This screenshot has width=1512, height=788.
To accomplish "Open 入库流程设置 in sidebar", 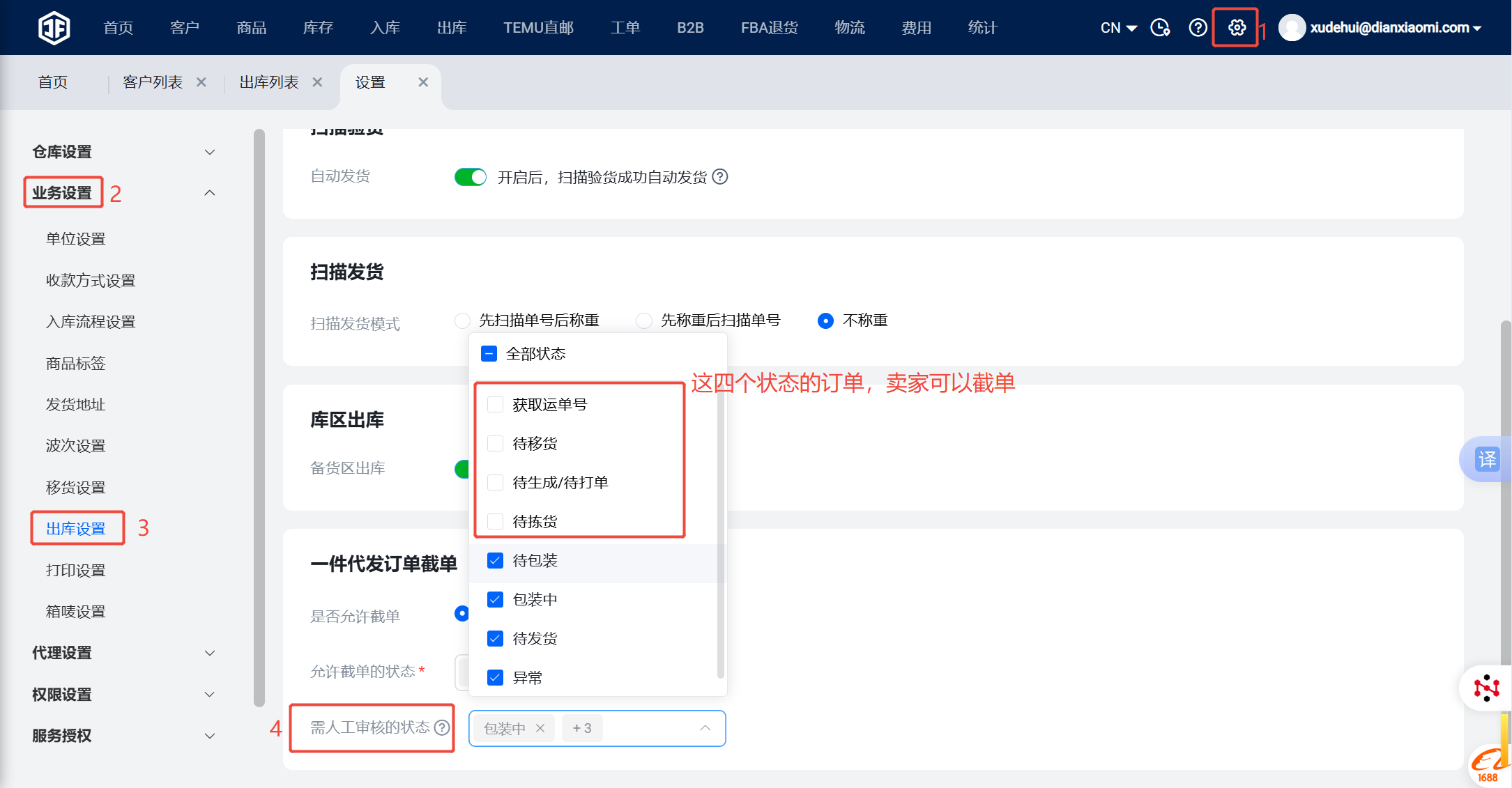I will coord(91,322).
